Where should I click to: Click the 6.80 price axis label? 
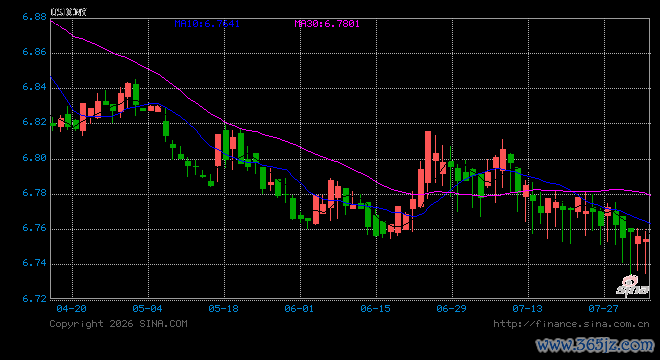coord(34,158)
